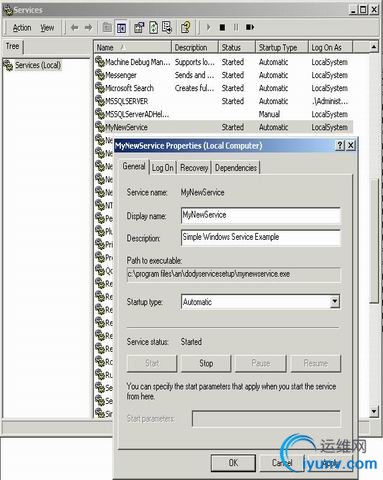This screenshot has width=383, height=480.
Task: Click the Help toolbar icon
Action: pyautogui.click(x=186, y=27)
